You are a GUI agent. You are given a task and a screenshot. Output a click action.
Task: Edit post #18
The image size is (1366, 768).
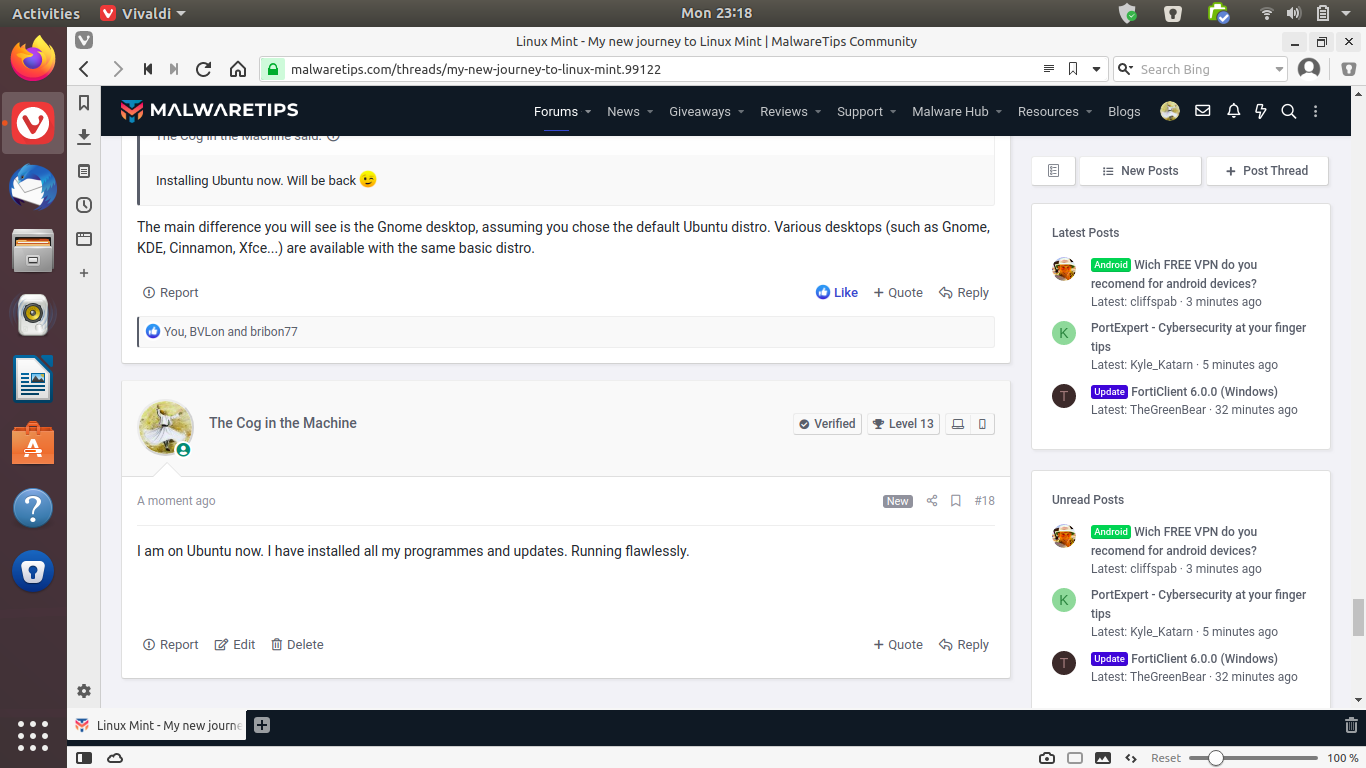tap(235, 645)
